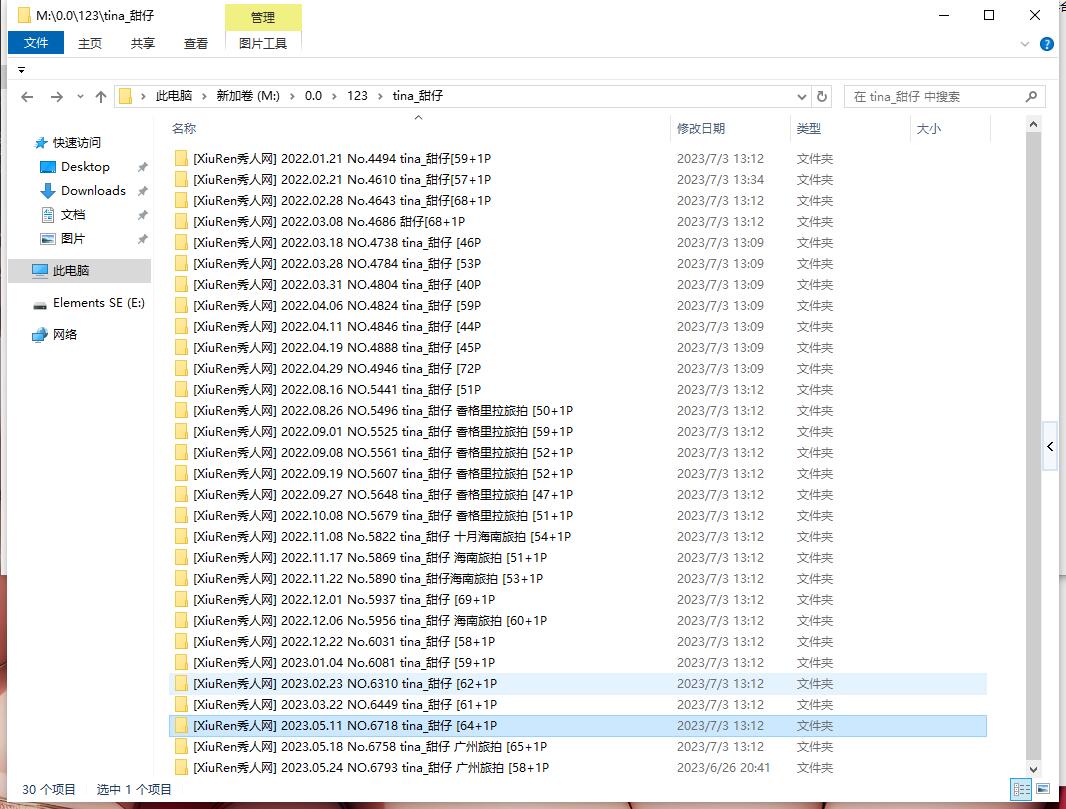Open quick access toolbar customize dropdown
The width and height of the screenshot is (1066, 809).
tap(22, 70)
